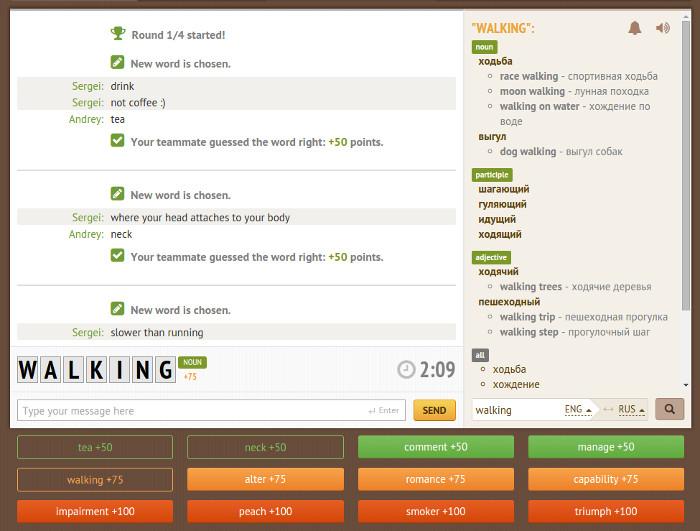Focus the chat message input field

[x=211, y=410]
